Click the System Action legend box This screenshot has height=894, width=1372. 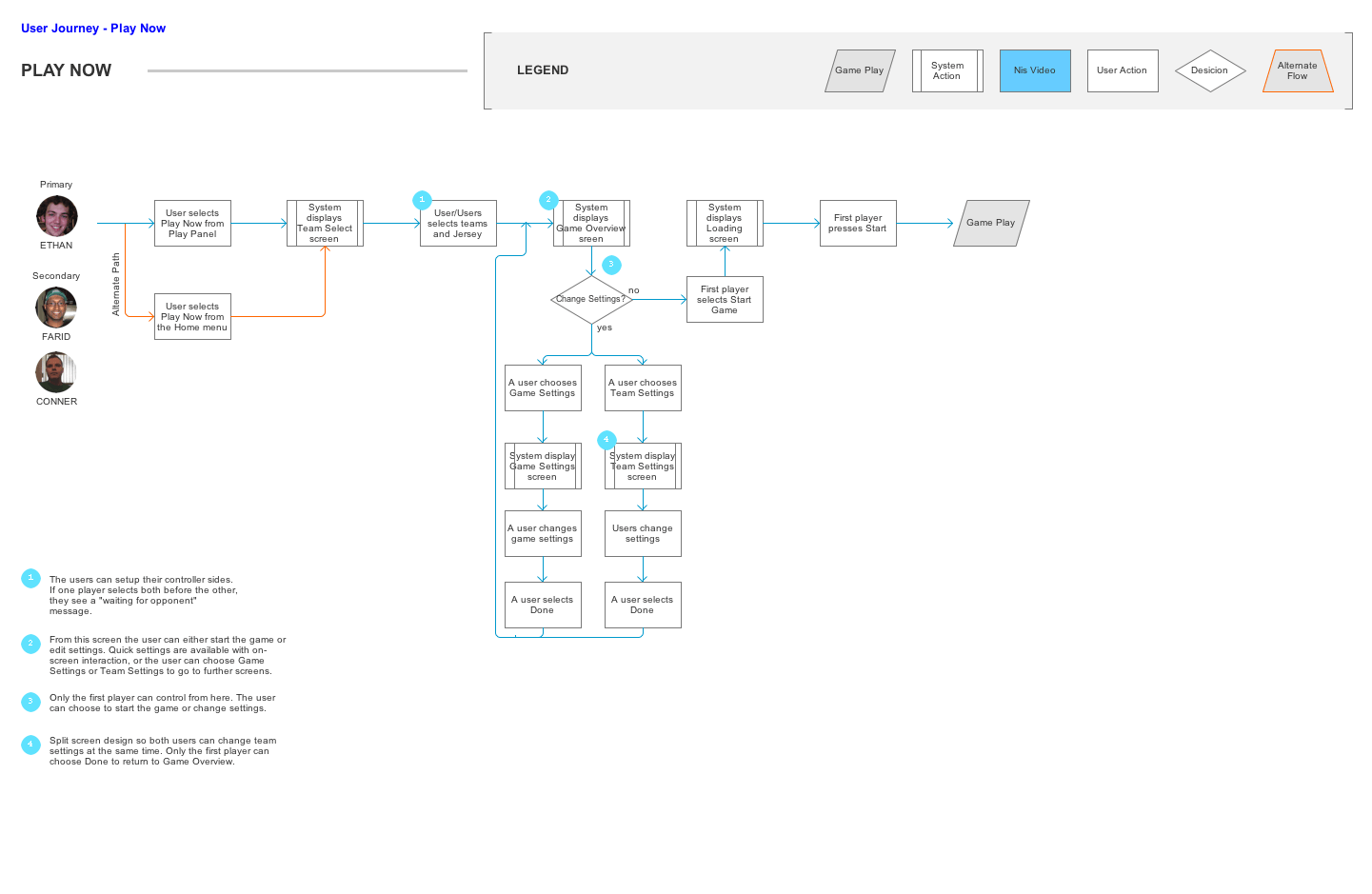coord(947,70)
